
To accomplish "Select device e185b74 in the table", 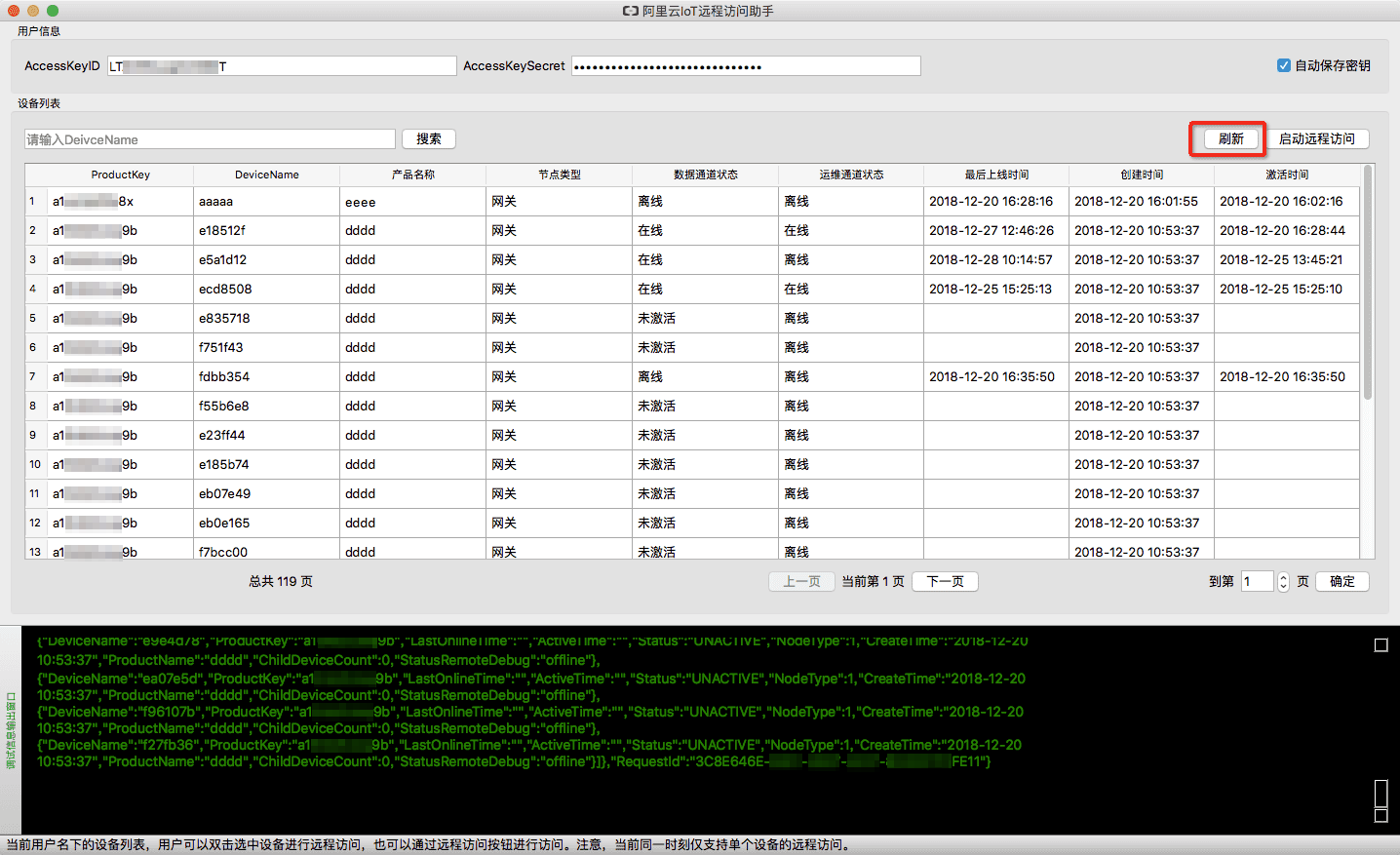I will coord(267,464).
